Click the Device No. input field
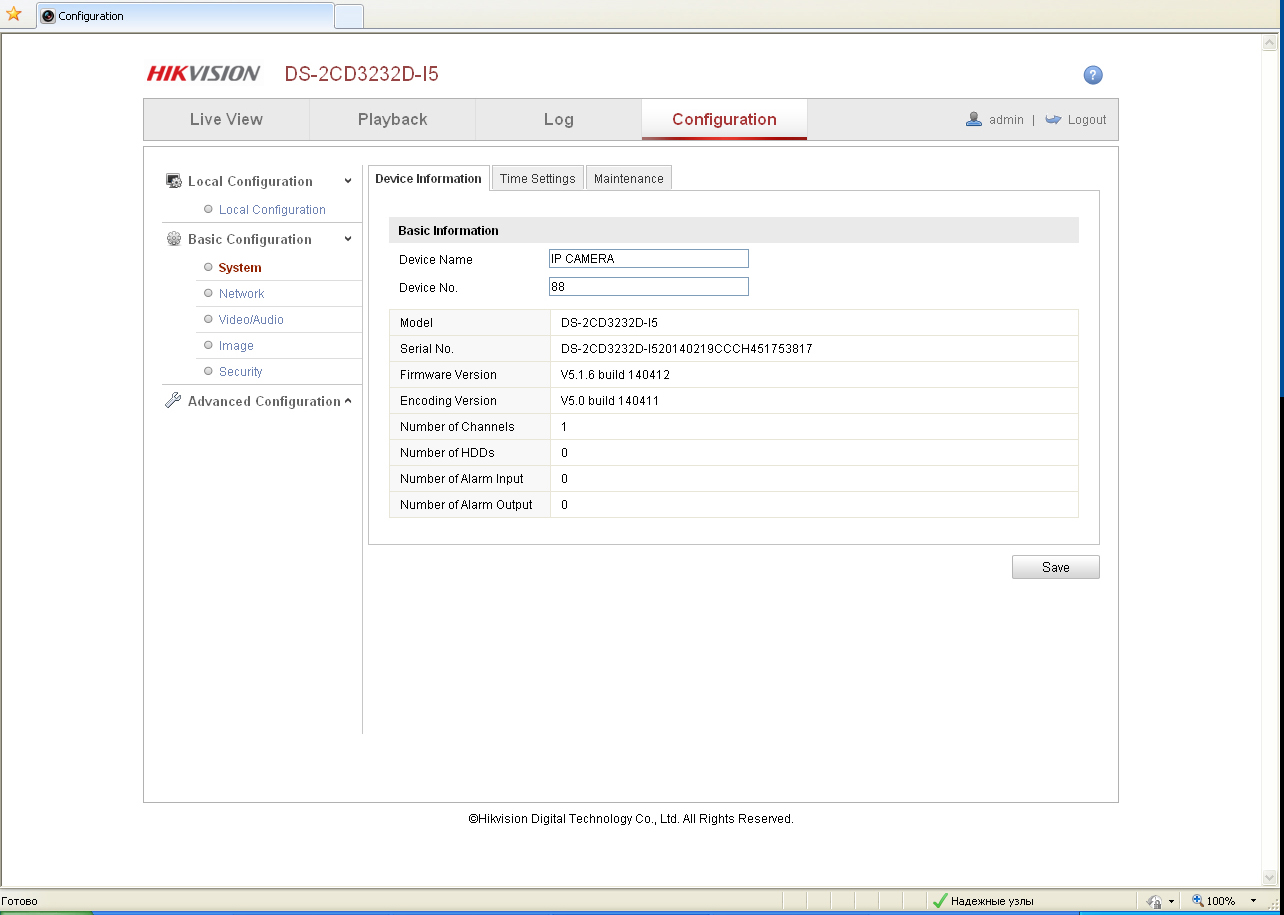This screenshot has width=1284, height=915. coord(648,287)
